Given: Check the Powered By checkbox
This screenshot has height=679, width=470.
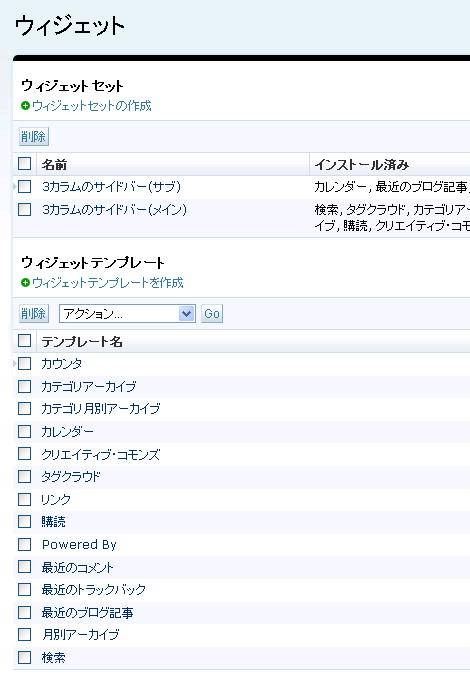Looking at the screenshot, I should click(x=25, y=544).
